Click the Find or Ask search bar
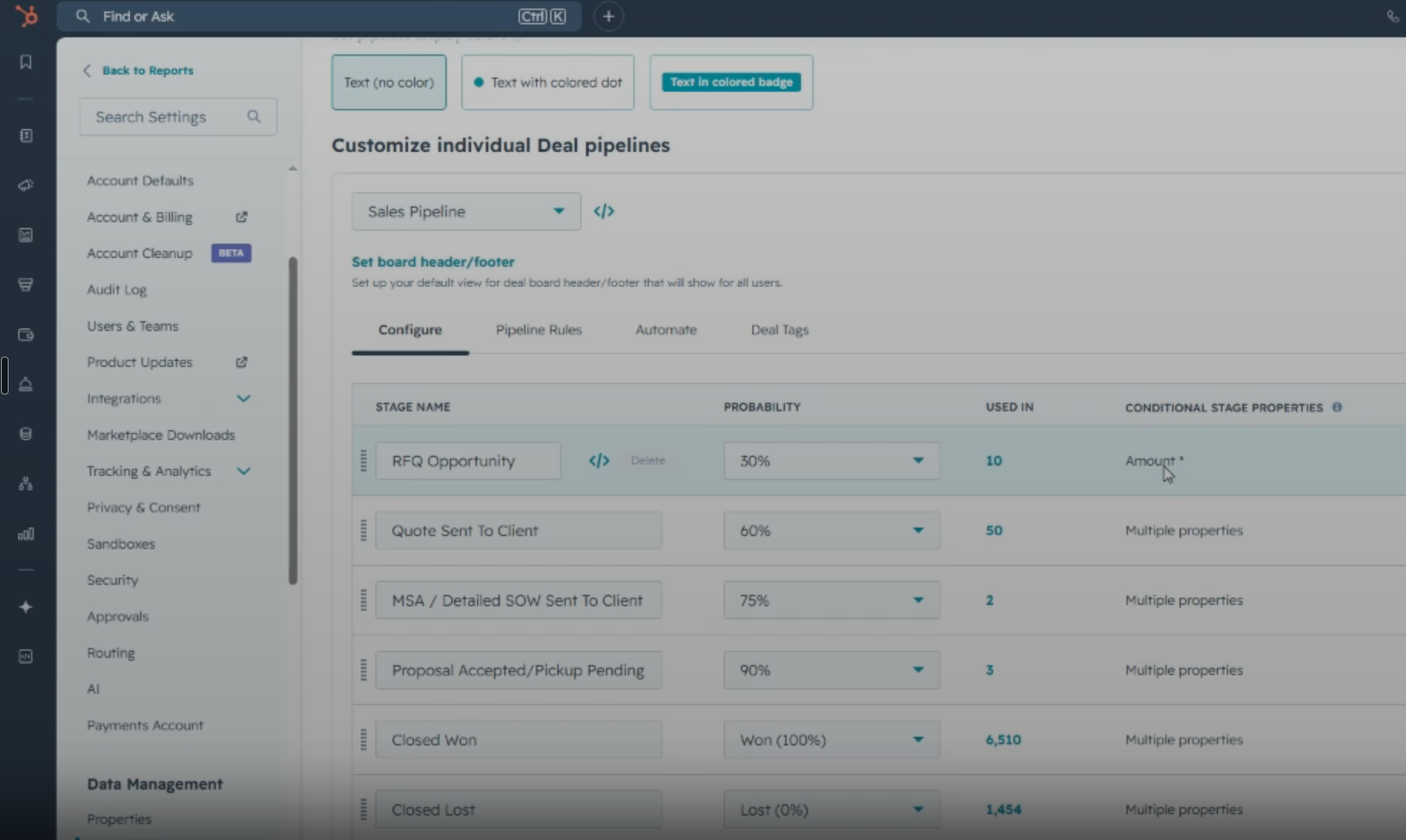This screenshot has height=840, width=1406. point(319,16)
